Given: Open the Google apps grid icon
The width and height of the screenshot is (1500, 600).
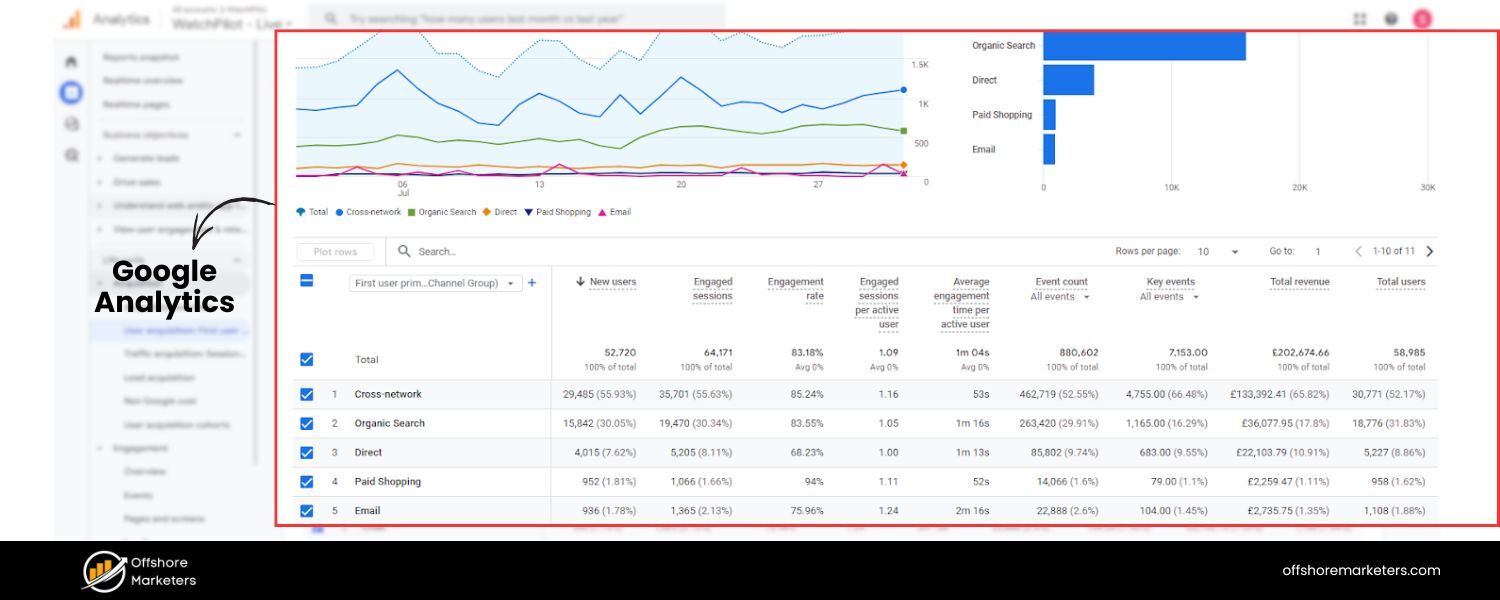Looking at the screenshot, I should [x=1360, y=19].
